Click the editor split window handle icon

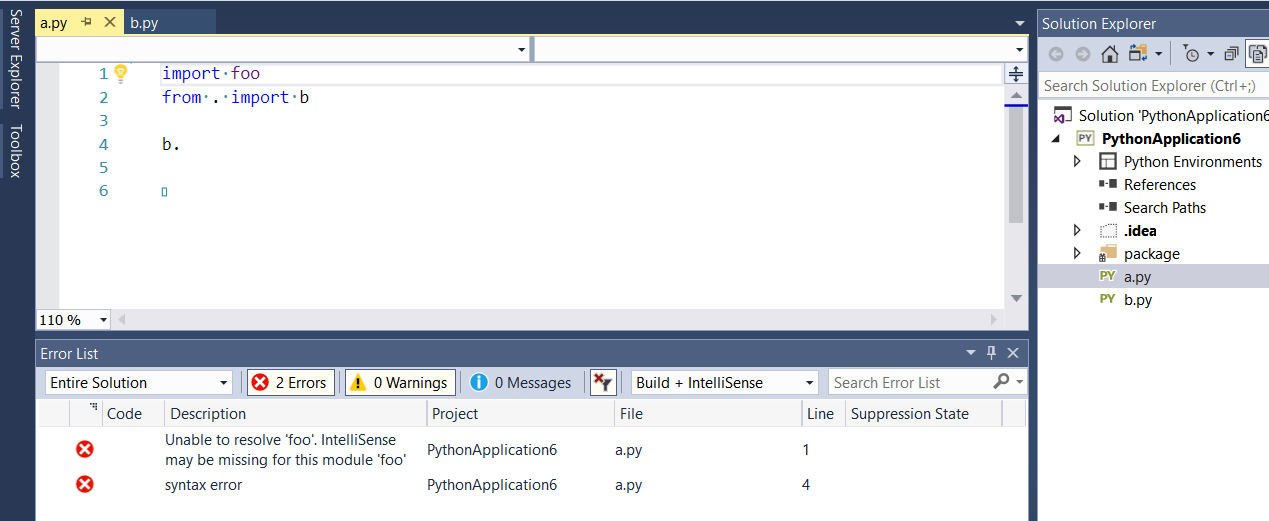coord(1016,73)
